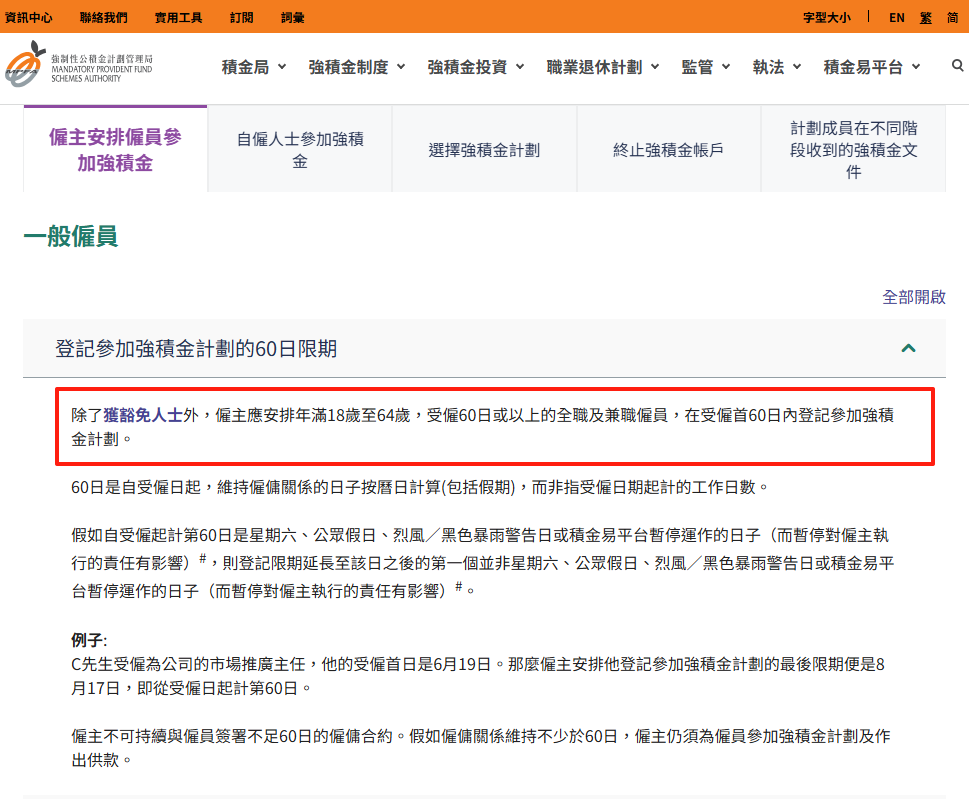Open the 職業退休計劃 dropdown
Screen dimensions: 969x799
pos(603,67)
